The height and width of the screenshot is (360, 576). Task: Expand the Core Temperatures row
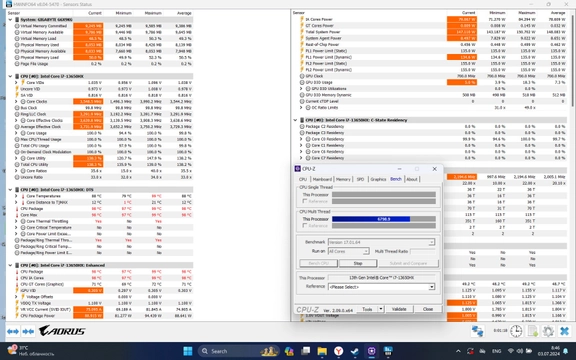(16, 196)
